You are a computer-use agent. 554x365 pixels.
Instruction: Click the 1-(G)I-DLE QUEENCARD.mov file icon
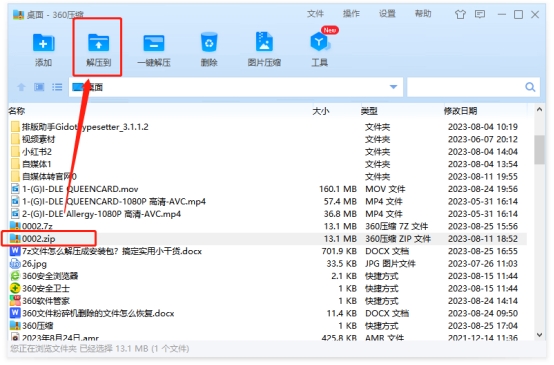click(15, 189)
